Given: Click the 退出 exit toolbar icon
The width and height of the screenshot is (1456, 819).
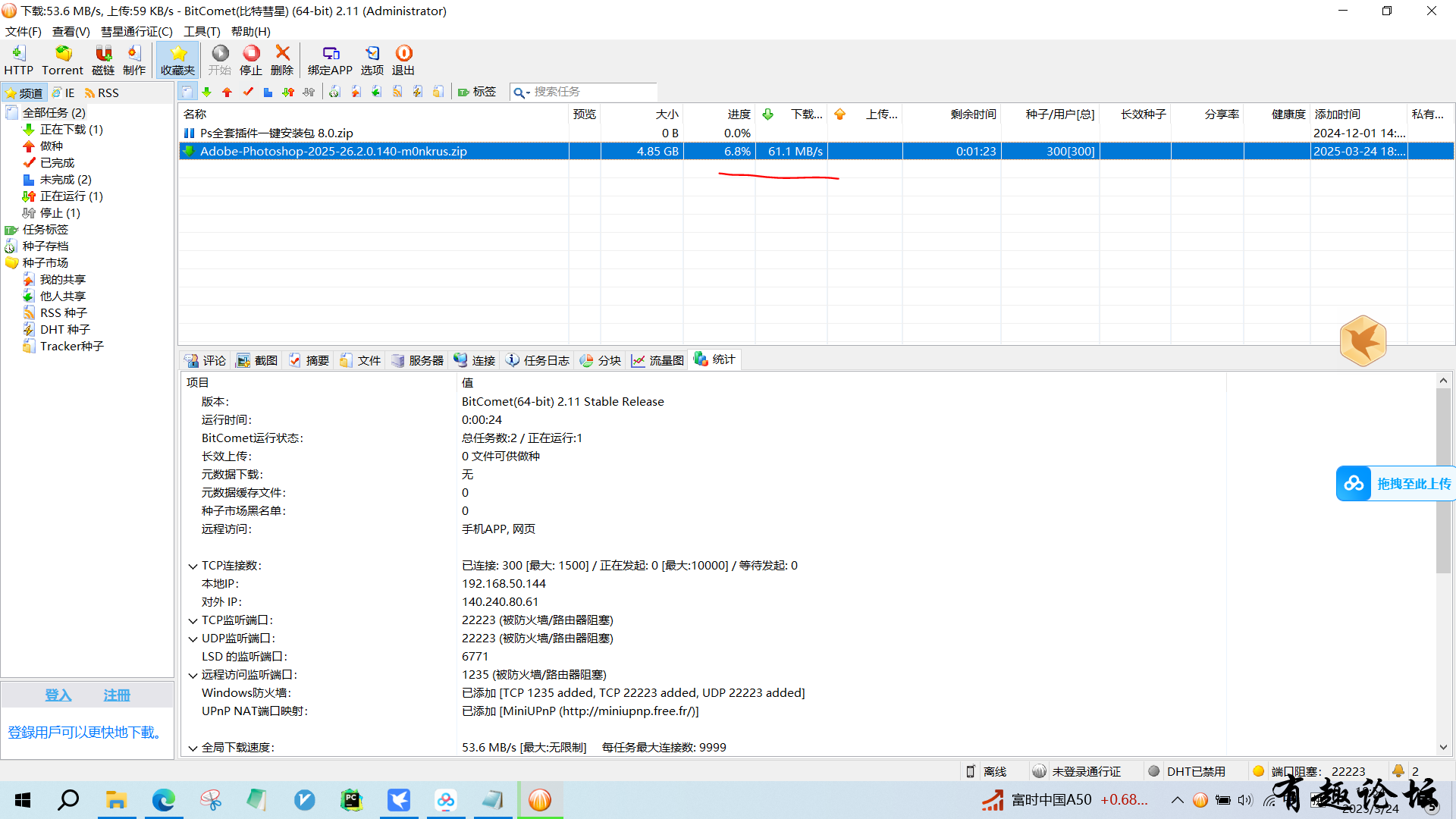Looking at the screenshot, I should (403, 60).
